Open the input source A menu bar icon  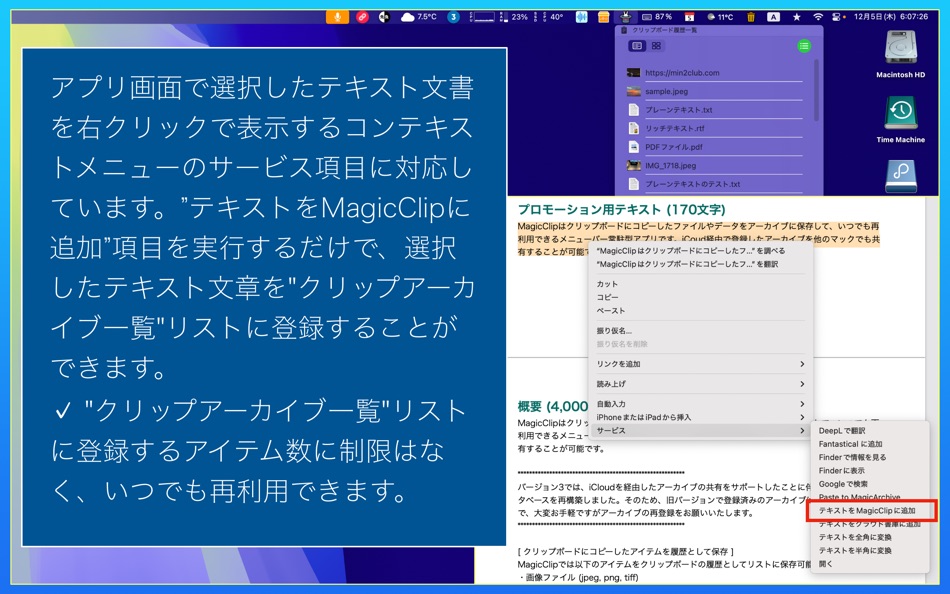774,17
